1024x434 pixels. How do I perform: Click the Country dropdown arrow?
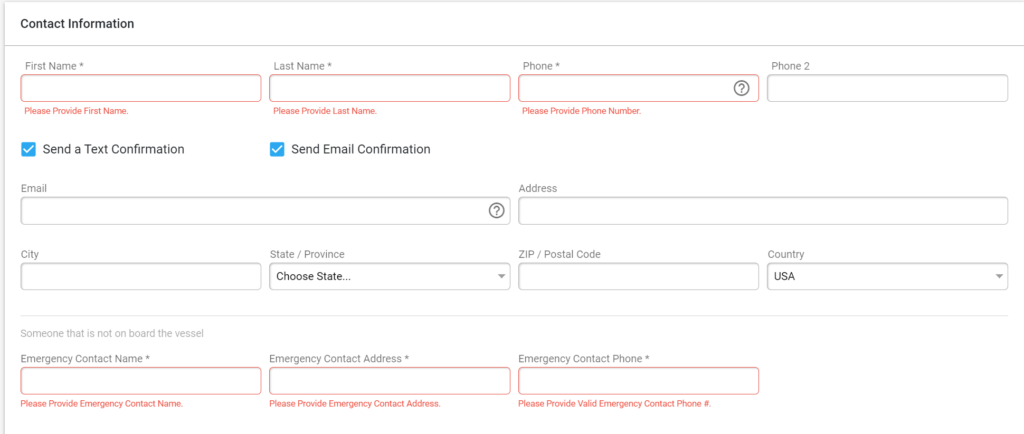click(x=999, y=277)
